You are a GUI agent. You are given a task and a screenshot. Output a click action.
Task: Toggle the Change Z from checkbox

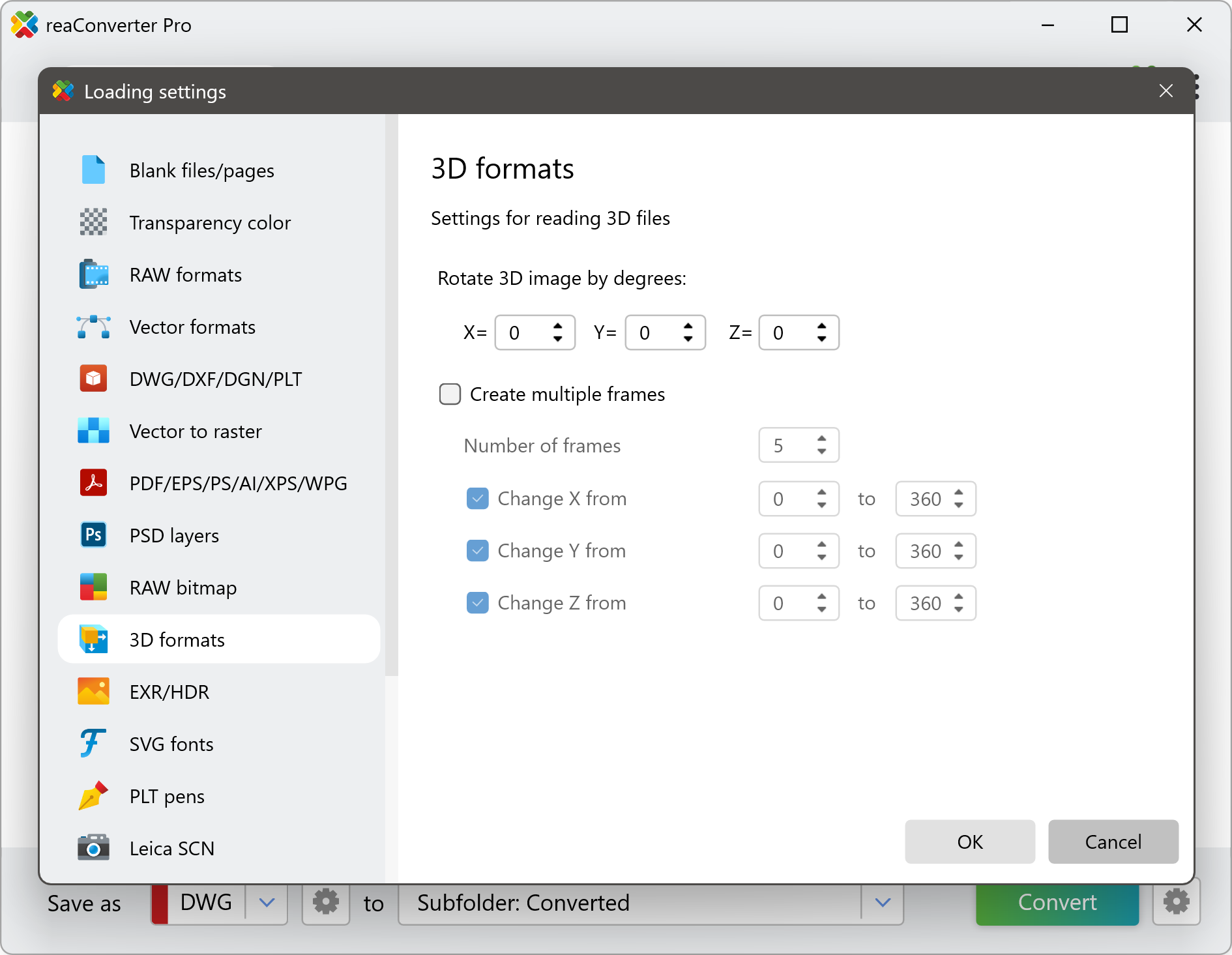coord(478,603)
